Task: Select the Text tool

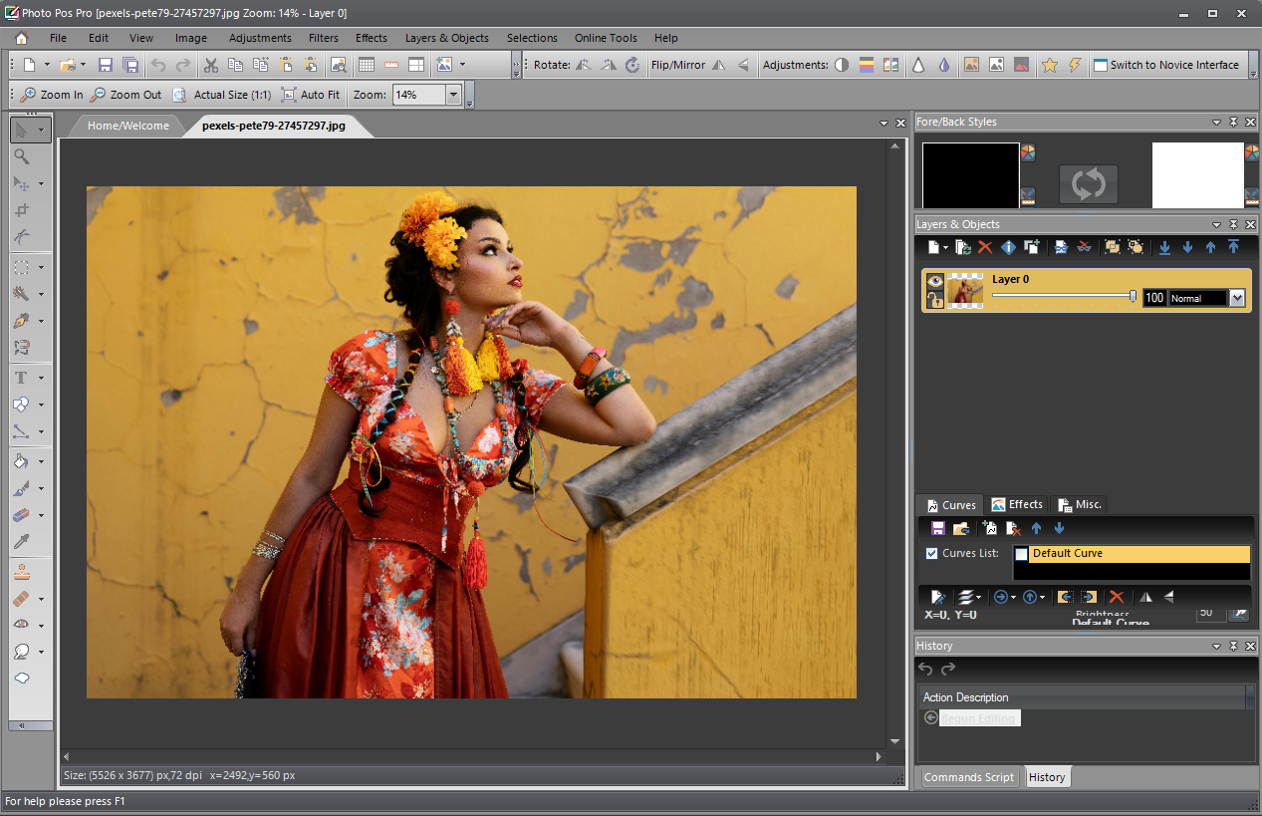Action: pyautogui.click(x=20, y=377)
